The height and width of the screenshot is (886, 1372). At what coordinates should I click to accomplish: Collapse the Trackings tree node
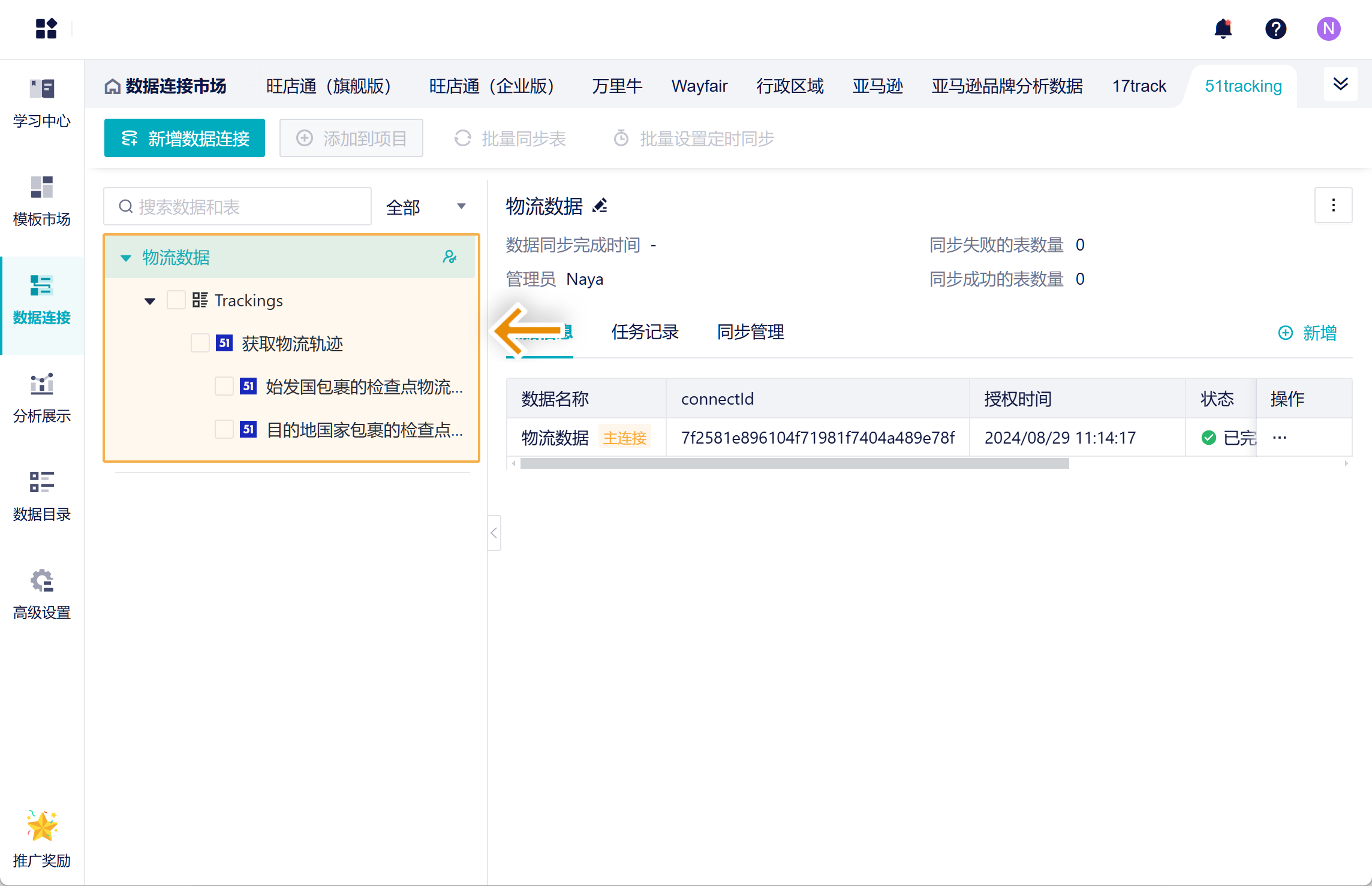tap(150, 301)
